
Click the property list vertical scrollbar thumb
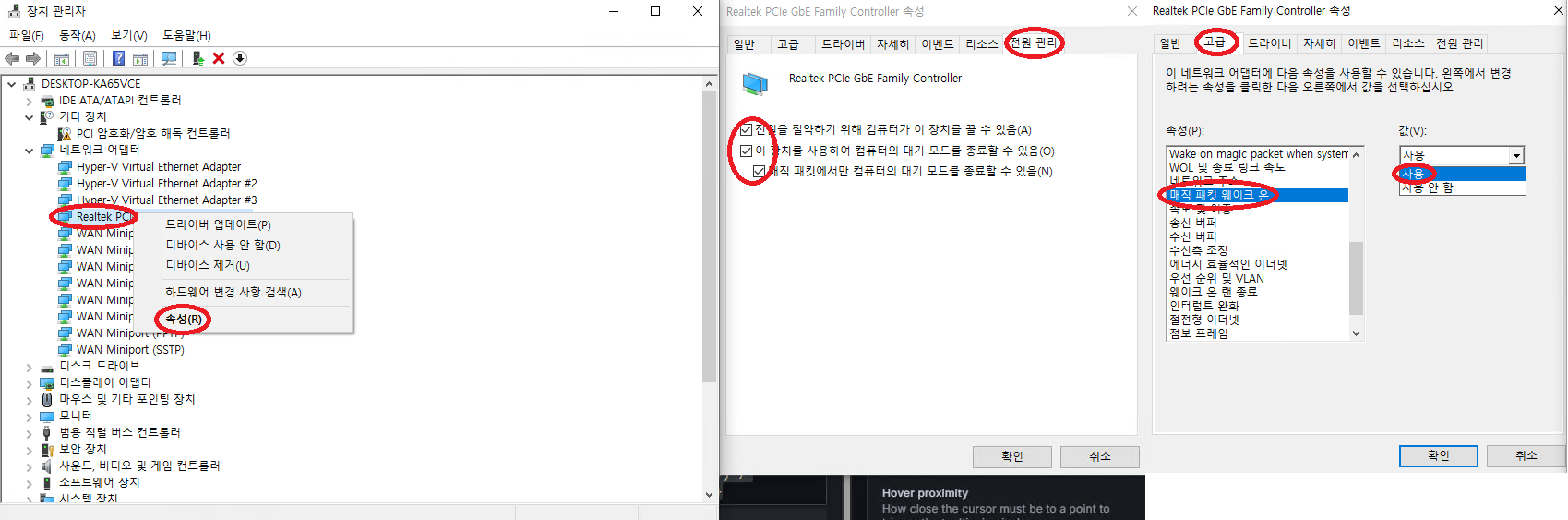click(x=1356, y=277)
